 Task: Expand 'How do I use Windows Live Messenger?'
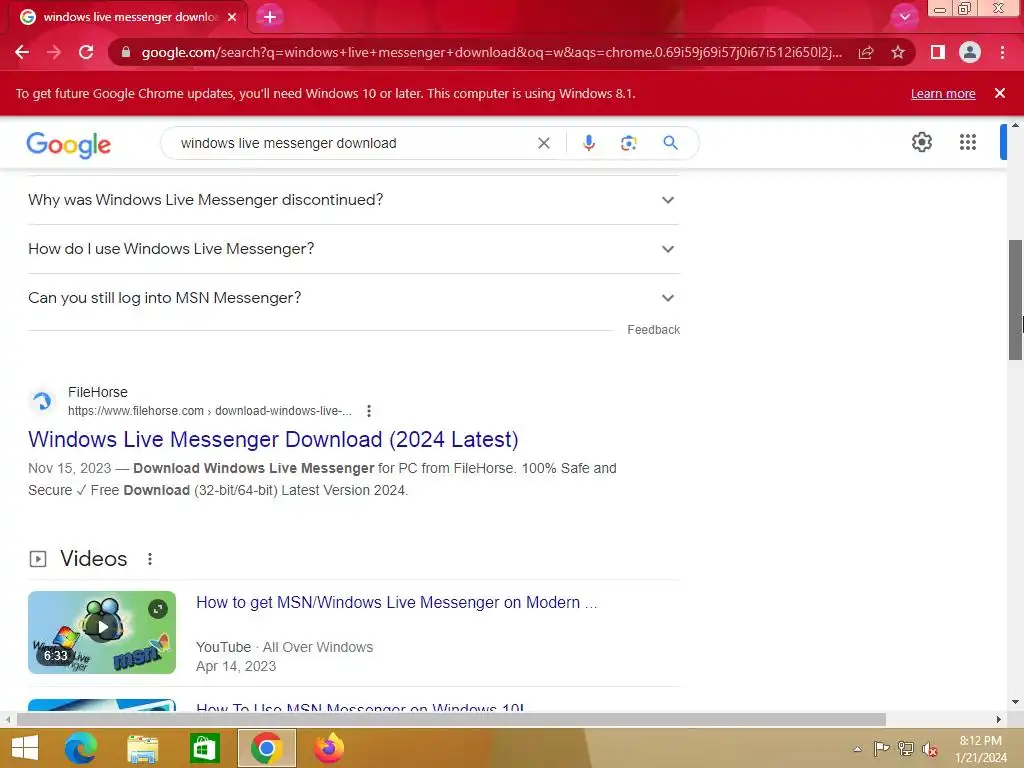[353, 249]
